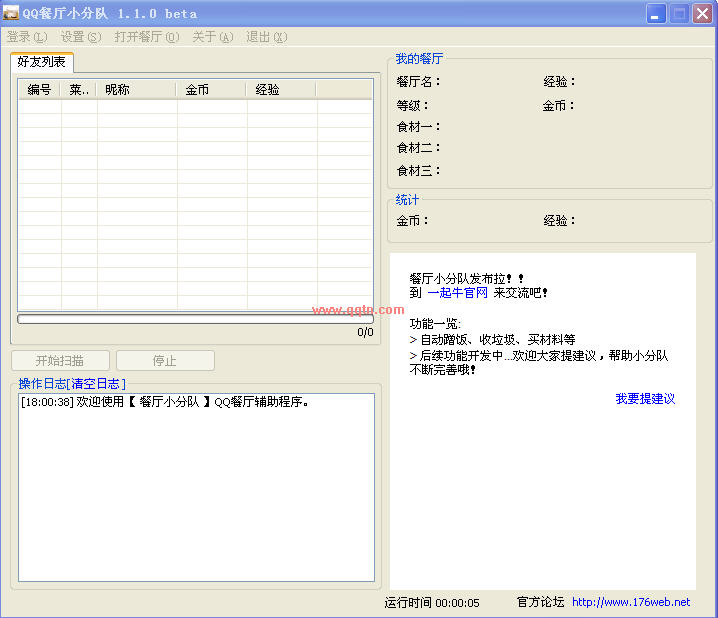This screenshot has height=618, width=718.
Task: Click the 运行时间 00:00:05 status text
Action: pos(432,602)
